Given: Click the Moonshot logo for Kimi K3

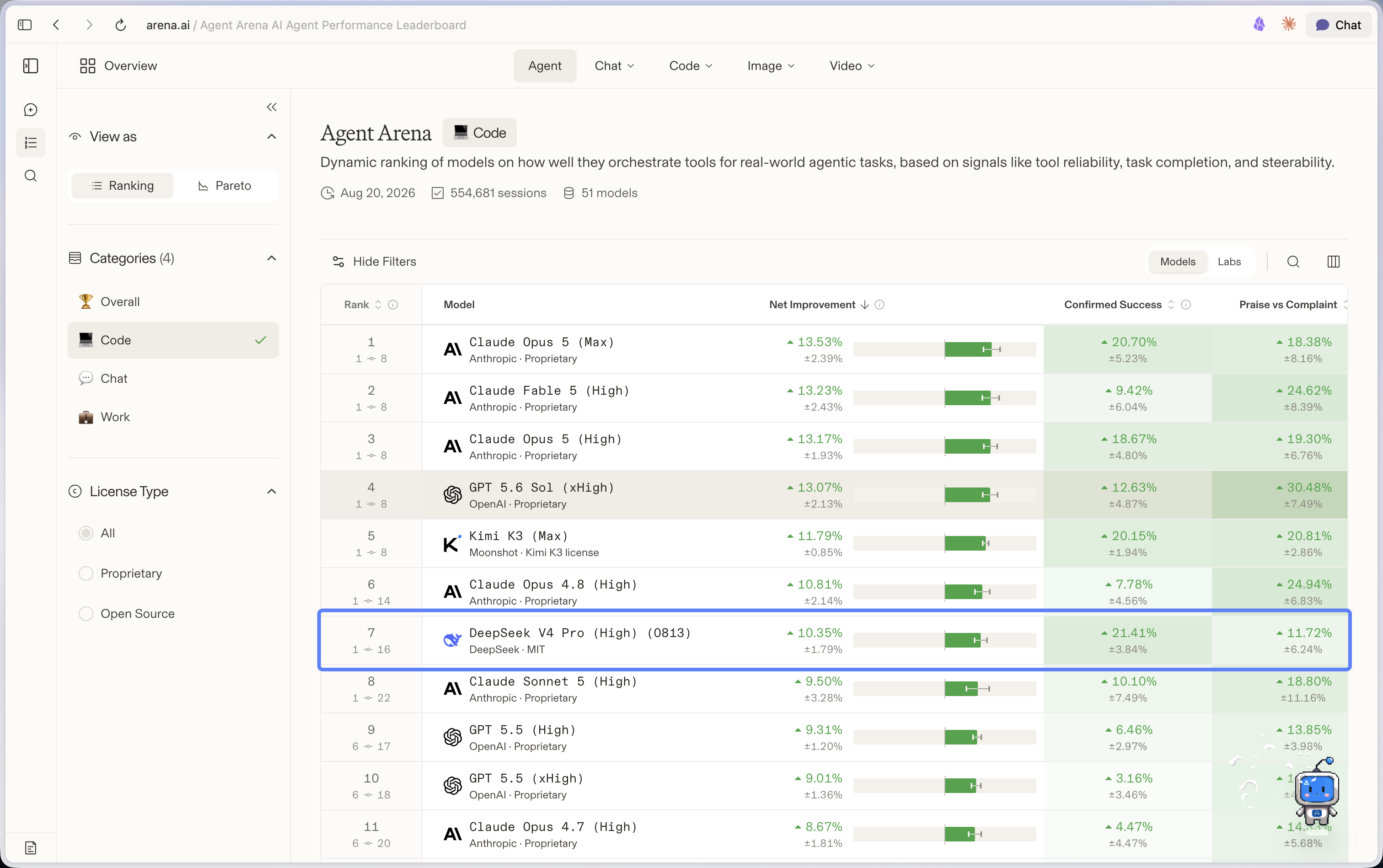Looking at the screenshot, I should click(452, 543).
